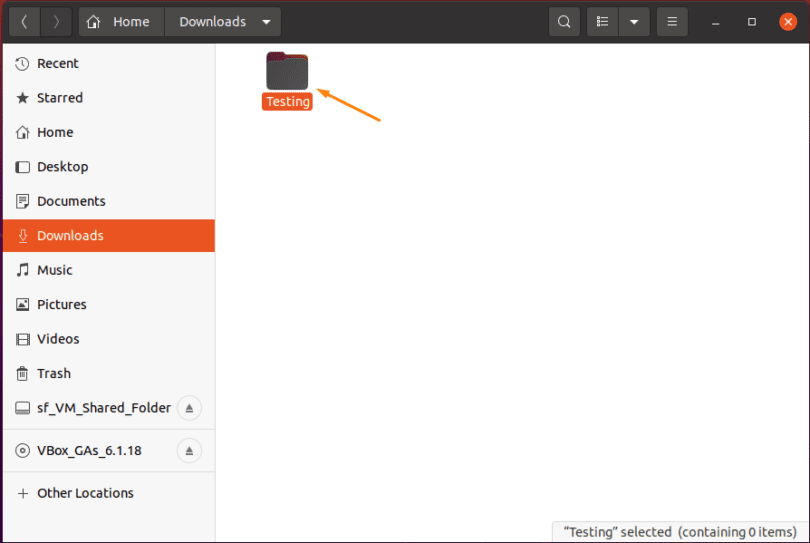Image resolution: width=810 pixels, height=543 pixels.
Task: Open Pictures in the sidebar
Action: click(x=109, y=304)
